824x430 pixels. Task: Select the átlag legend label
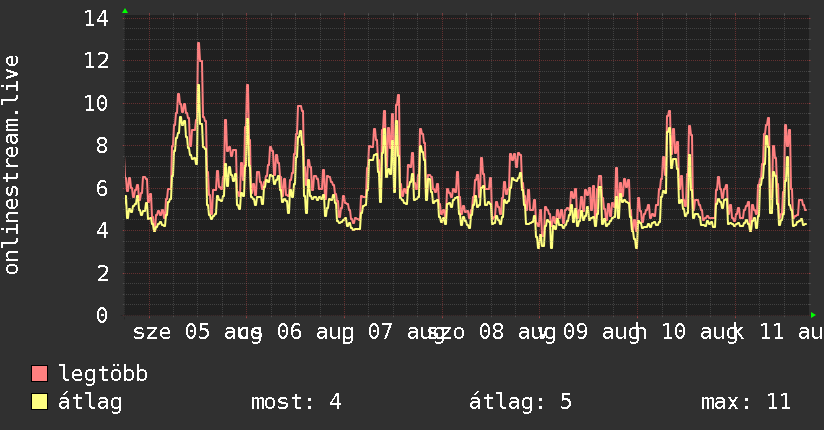90,402
